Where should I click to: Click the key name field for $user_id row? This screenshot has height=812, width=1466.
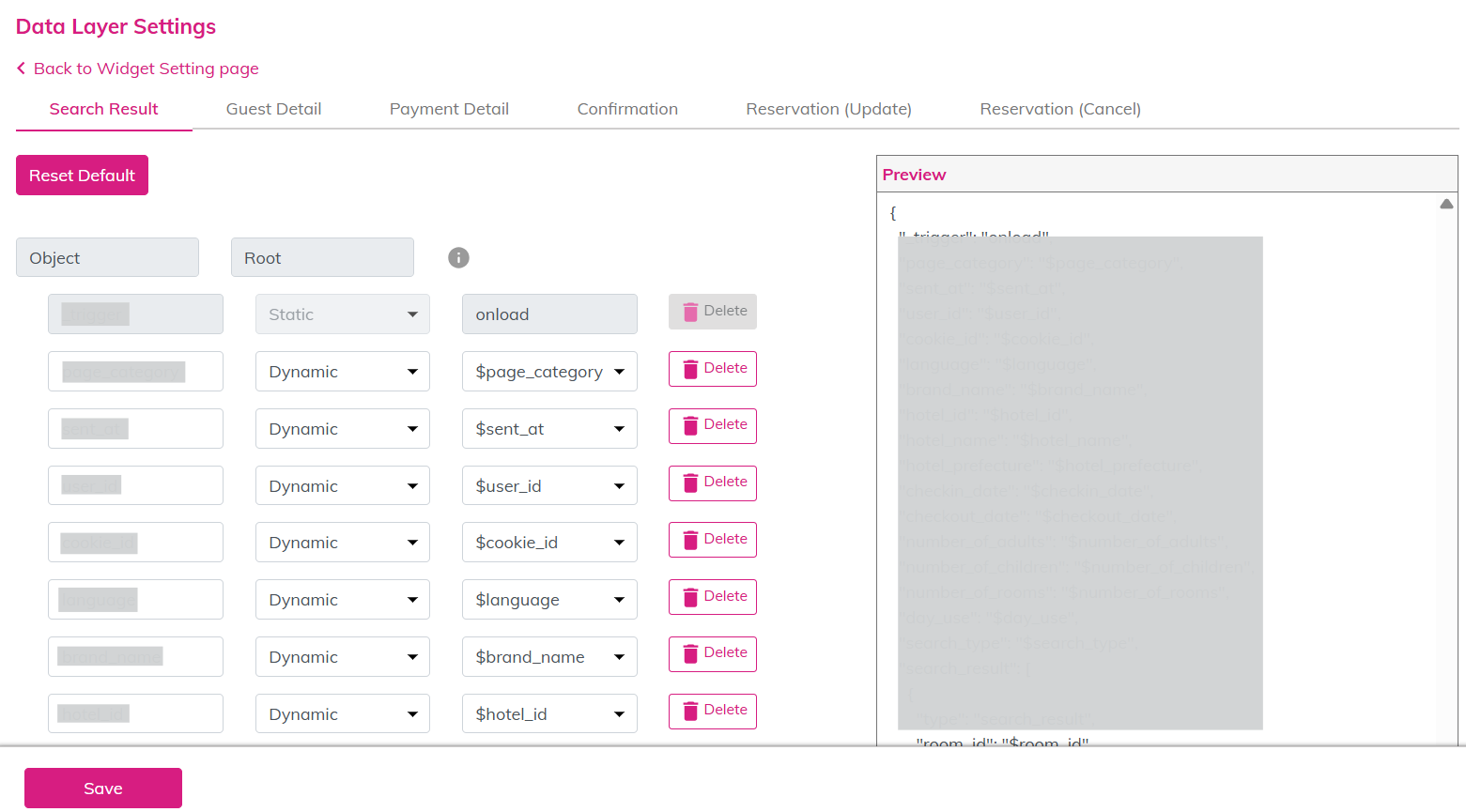135,485
